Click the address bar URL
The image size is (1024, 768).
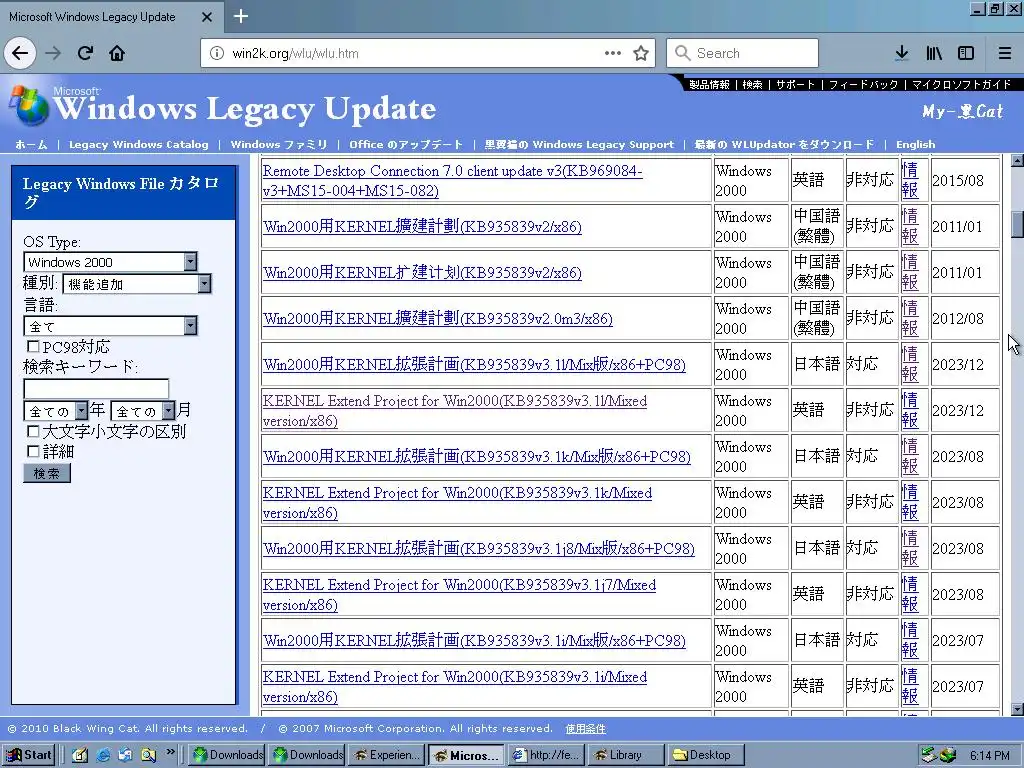coord(295,54)
